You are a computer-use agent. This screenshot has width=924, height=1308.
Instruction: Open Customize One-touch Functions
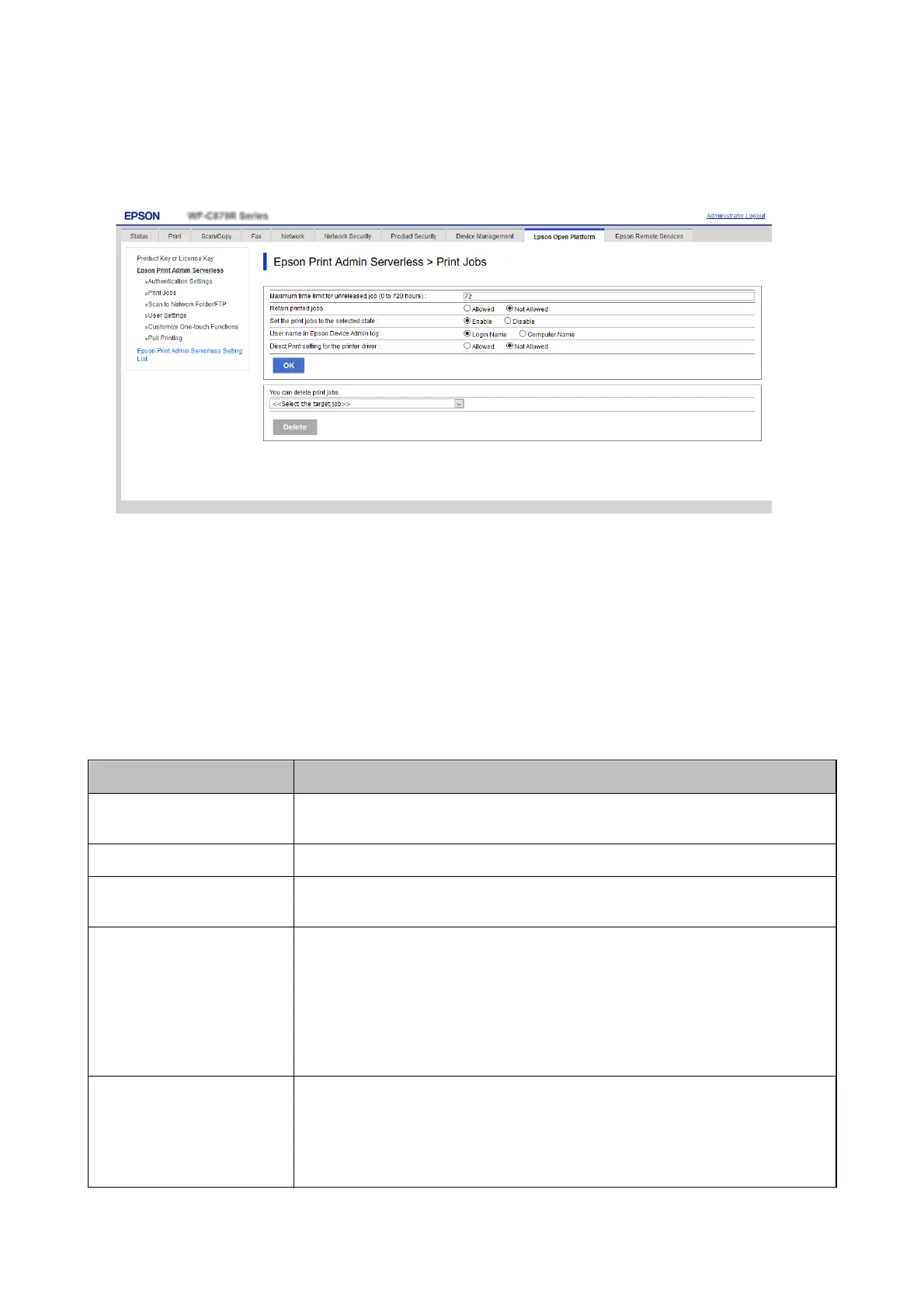coord(192,327)
